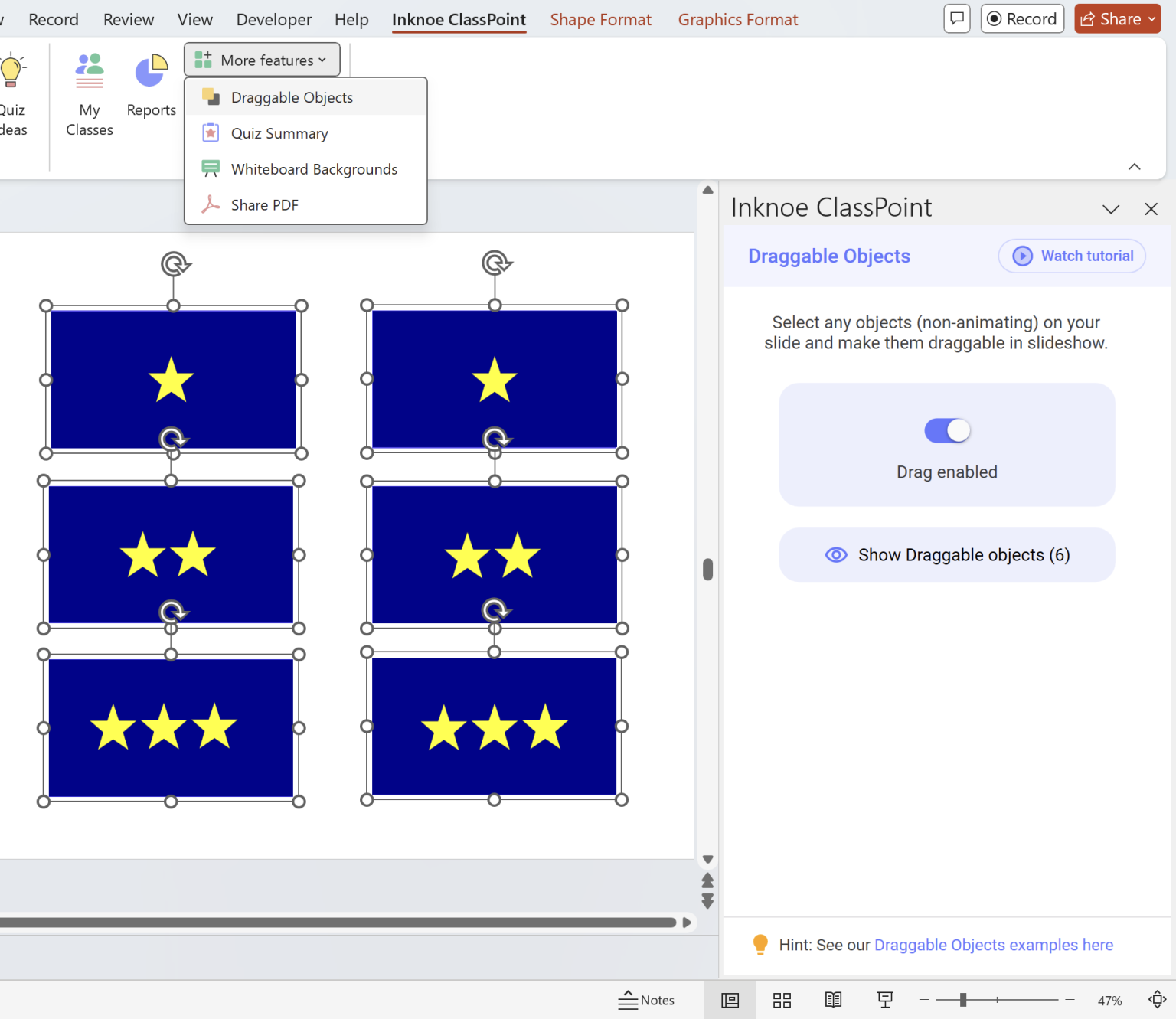Select Quiz Summary from the menu
The image size is (1176, 1019).
(279, 132)
